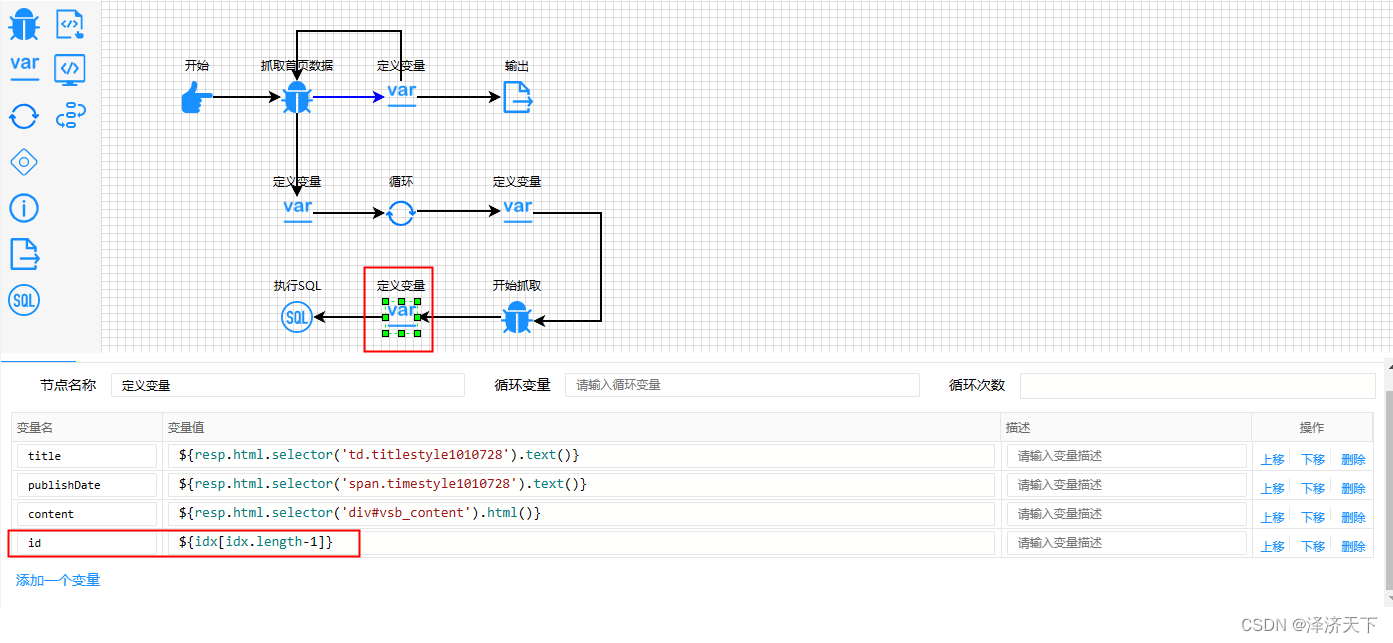Click 删除 in the id row
The height and width of the screenshot is (643, 1393).
[x=1353, y=547]
